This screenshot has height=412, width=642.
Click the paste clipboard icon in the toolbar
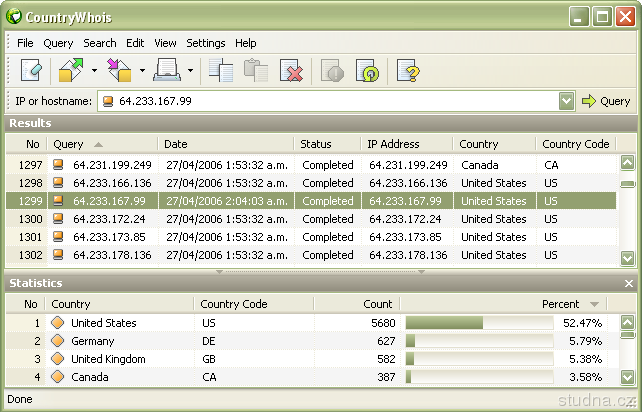256,71
